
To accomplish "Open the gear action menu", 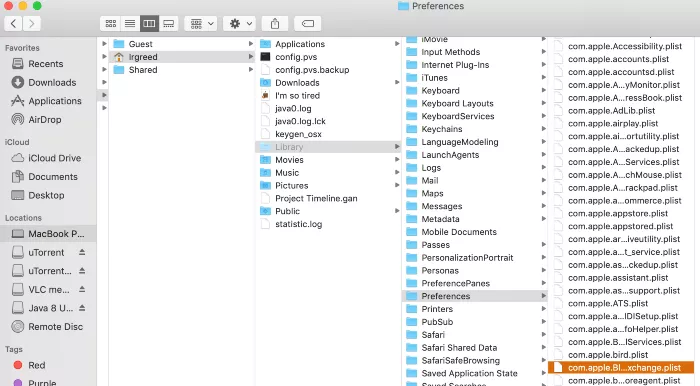I will (x=240, y=24).
